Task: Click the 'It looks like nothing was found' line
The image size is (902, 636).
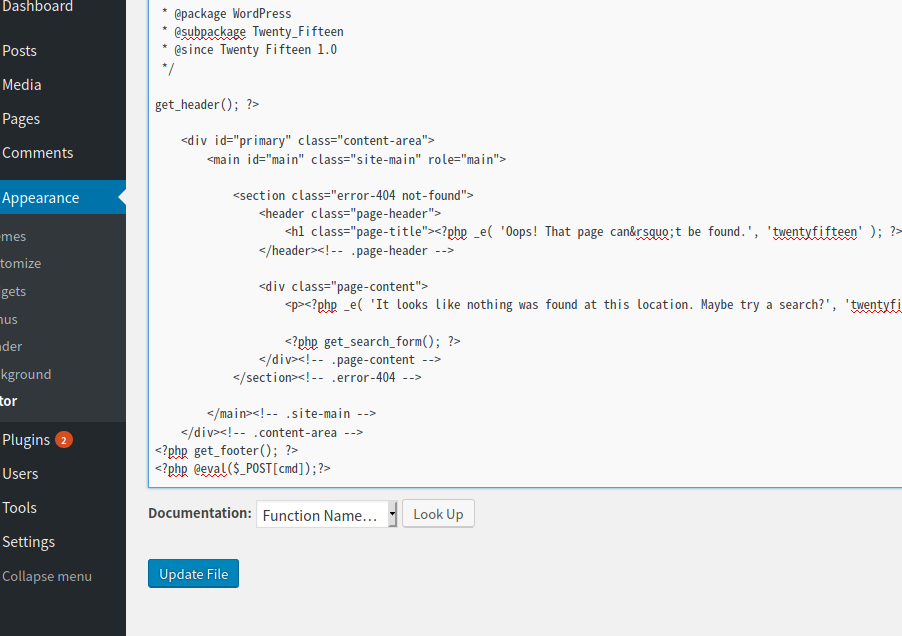Action: [x=593, y=305]
